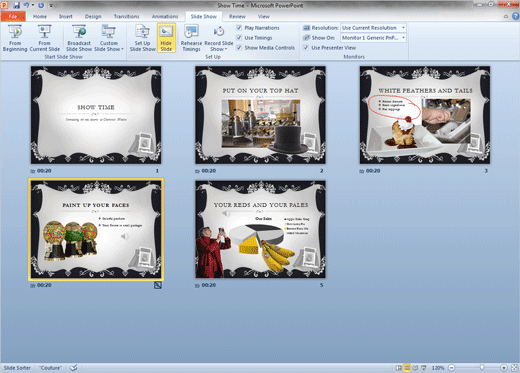Click the hidden slide number icon under slide 4
The width and height of the screenshot is (520, 373).
pos(158,285)
